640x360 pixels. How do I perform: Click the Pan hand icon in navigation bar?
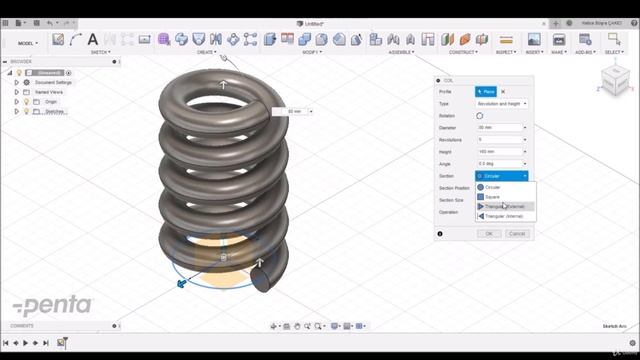pos(297,326)
